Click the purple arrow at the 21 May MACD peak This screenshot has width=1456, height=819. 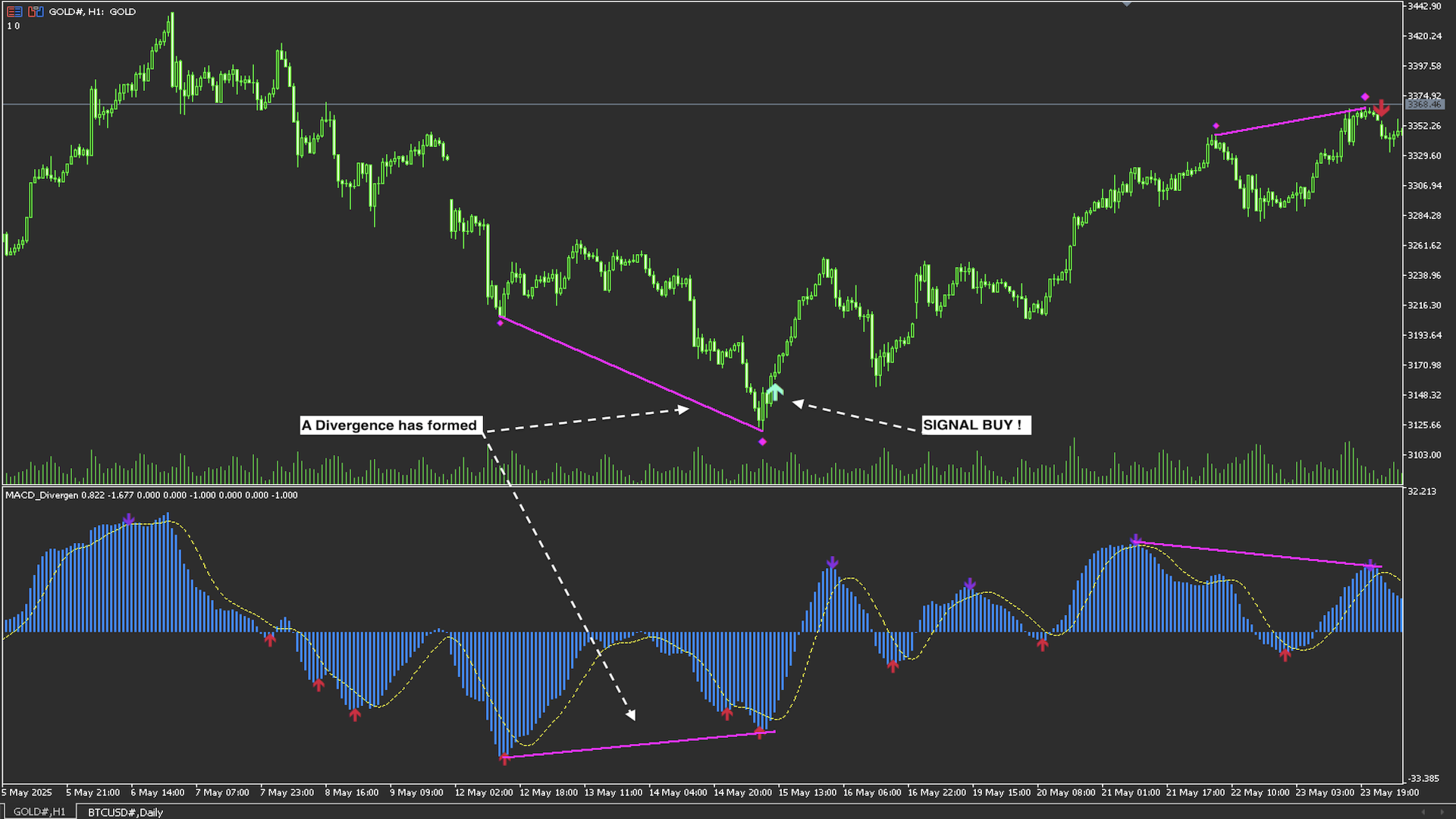coord(1136,540)
